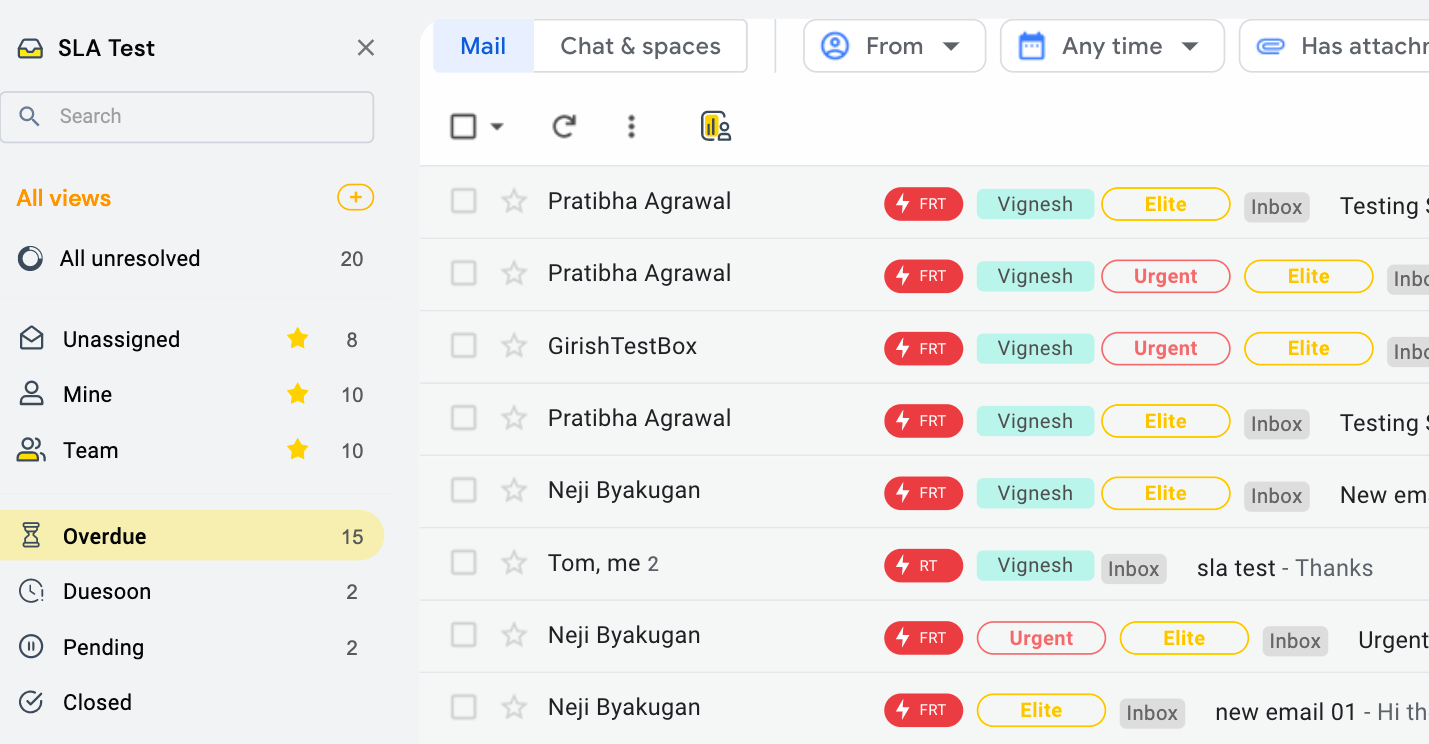Open the Any time date filter dropdown
The width and height of the screenshot is (1429, 744).
(1111, 45)
